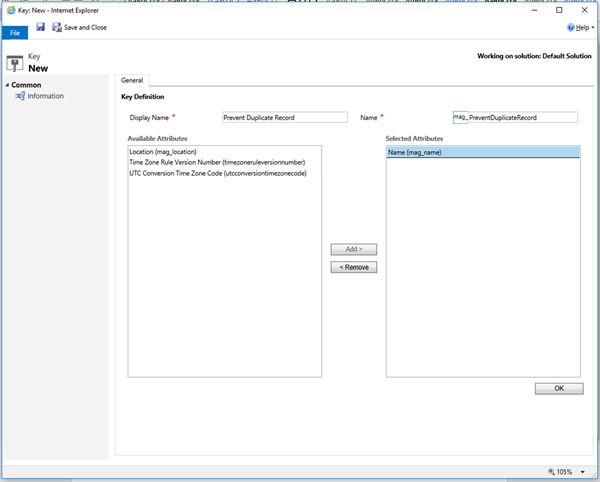Select UTC Conversion Time Zone Code attribute
The width and height of the screenshot is (600, 482).
(x=217, y=173)
